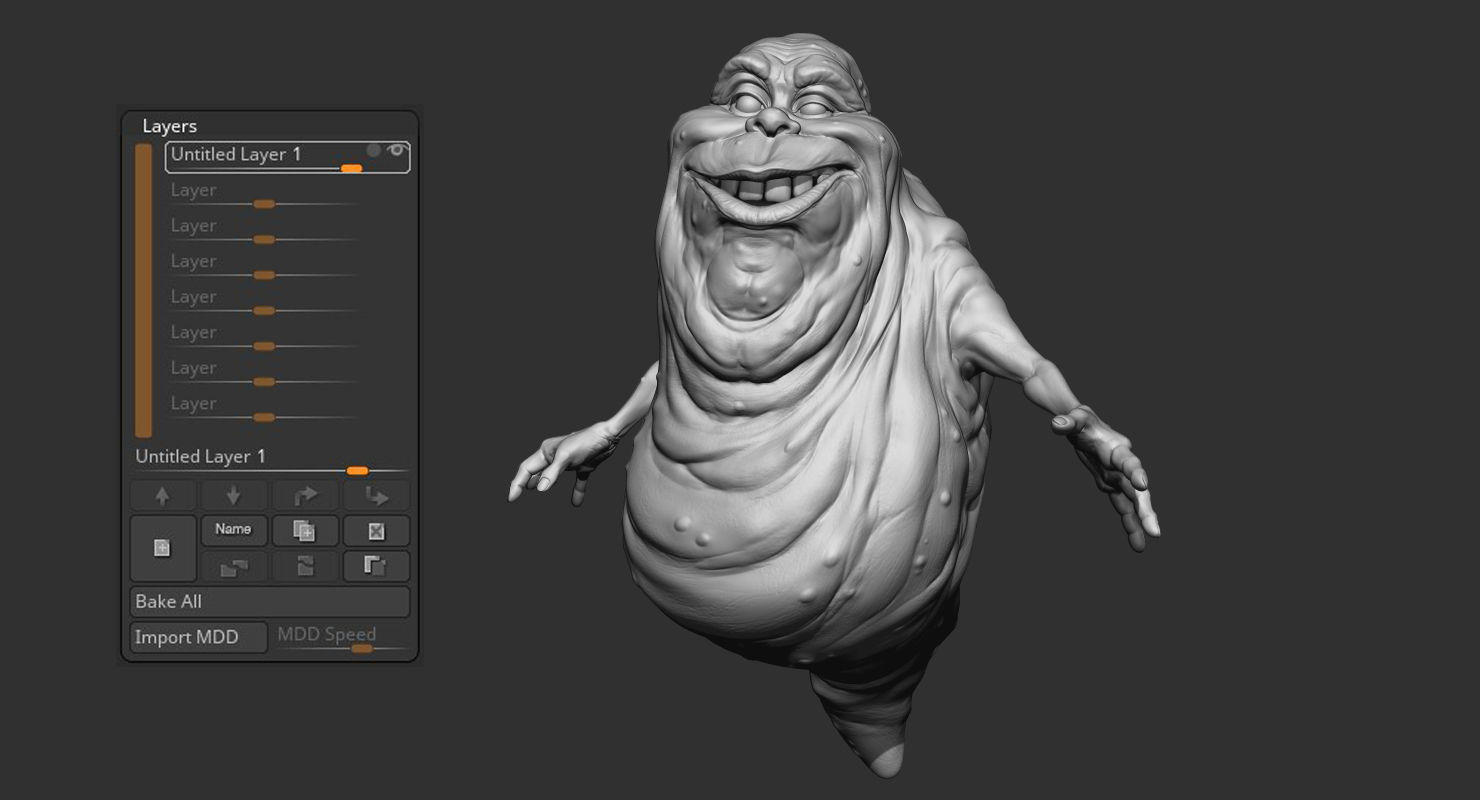Click the Move Layer Up arrow
The width and height of the screenshot is (1480, 800).
(x=163, y=495)
